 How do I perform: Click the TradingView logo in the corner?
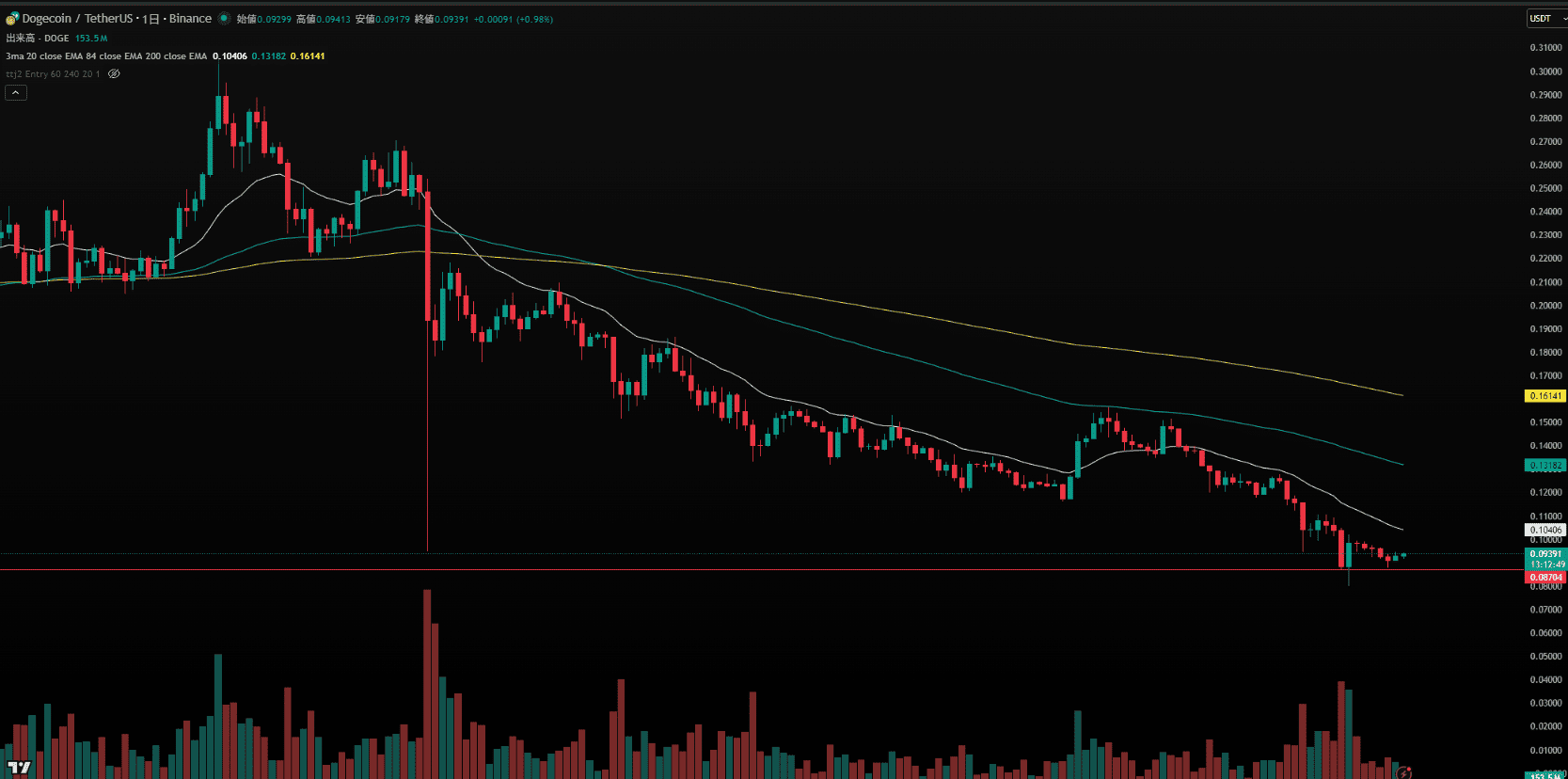pyautogui.click(x=19, y=767)
